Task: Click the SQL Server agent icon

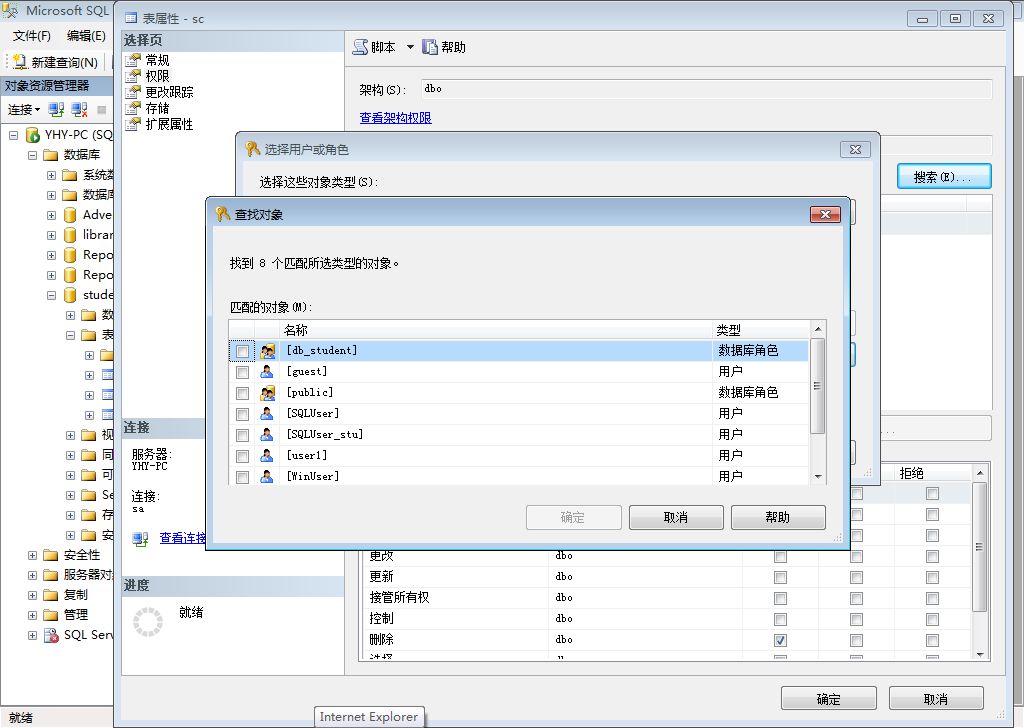Action: 51,635
